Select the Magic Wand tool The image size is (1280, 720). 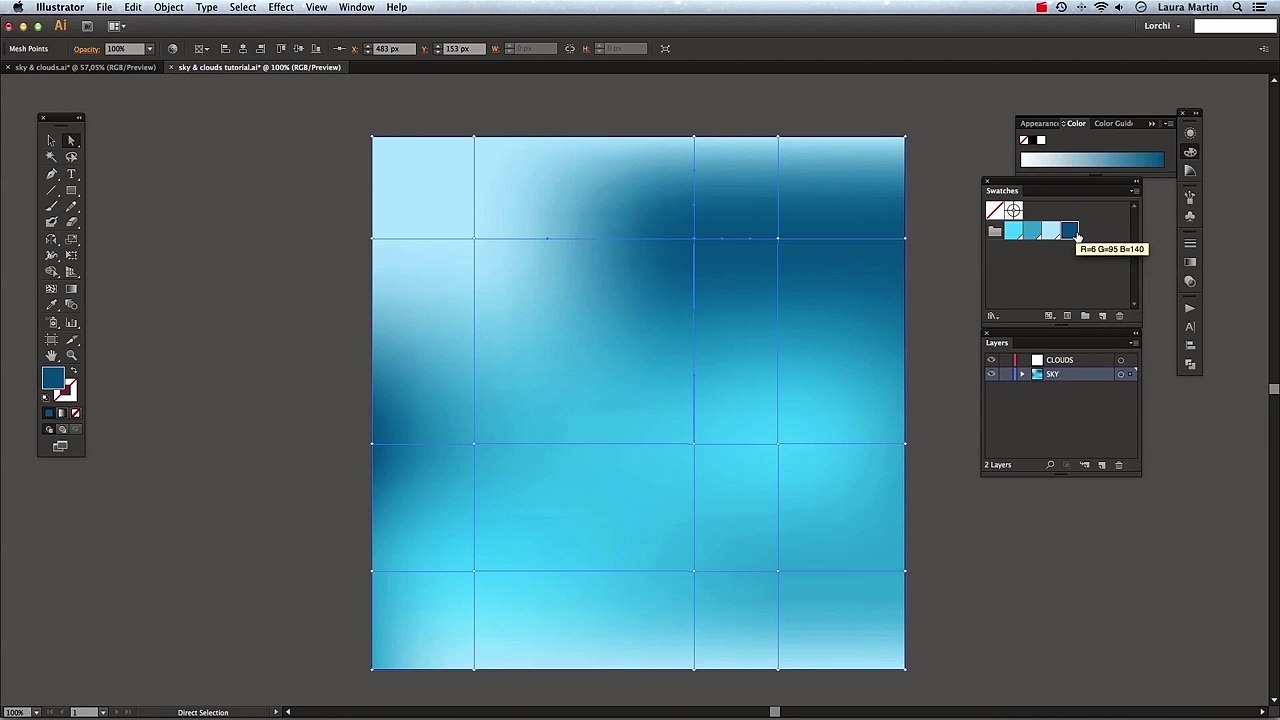51,157
